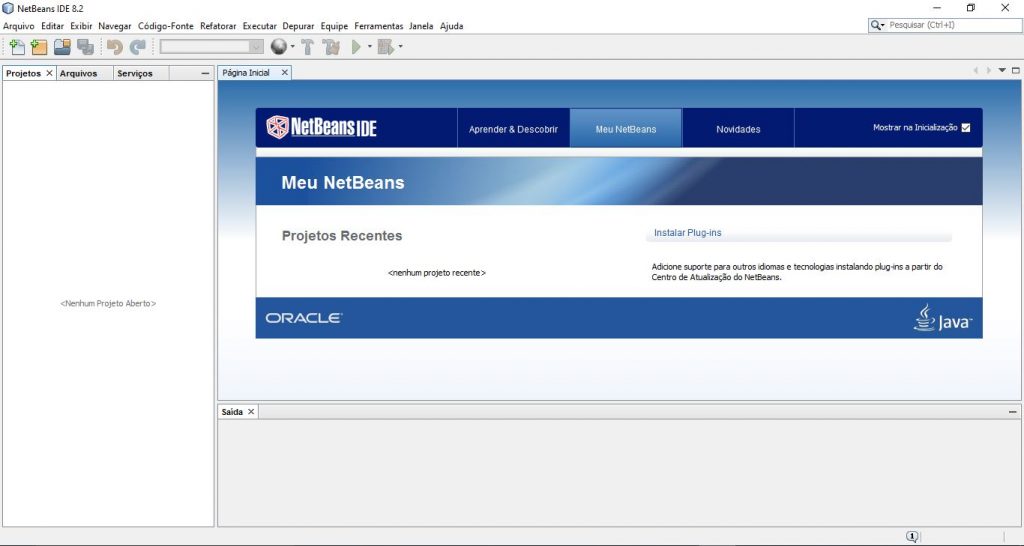
Task: Click the Pesquisar search field
Action: tap(953, 25)
